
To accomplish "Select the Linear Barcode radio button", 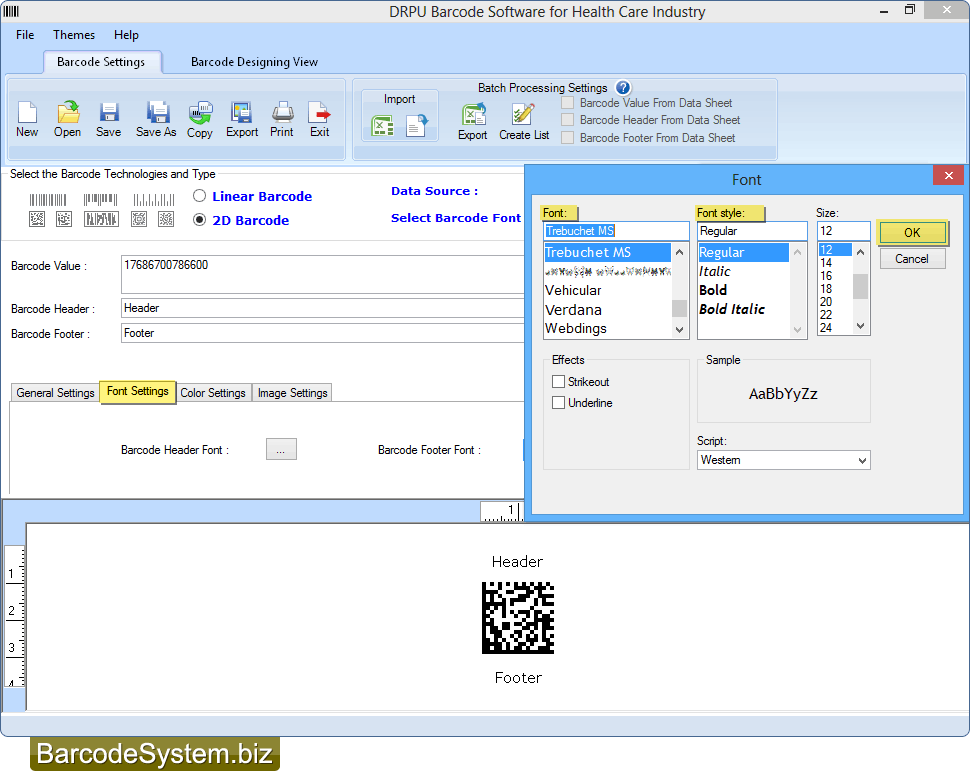I will coord(199,196).
